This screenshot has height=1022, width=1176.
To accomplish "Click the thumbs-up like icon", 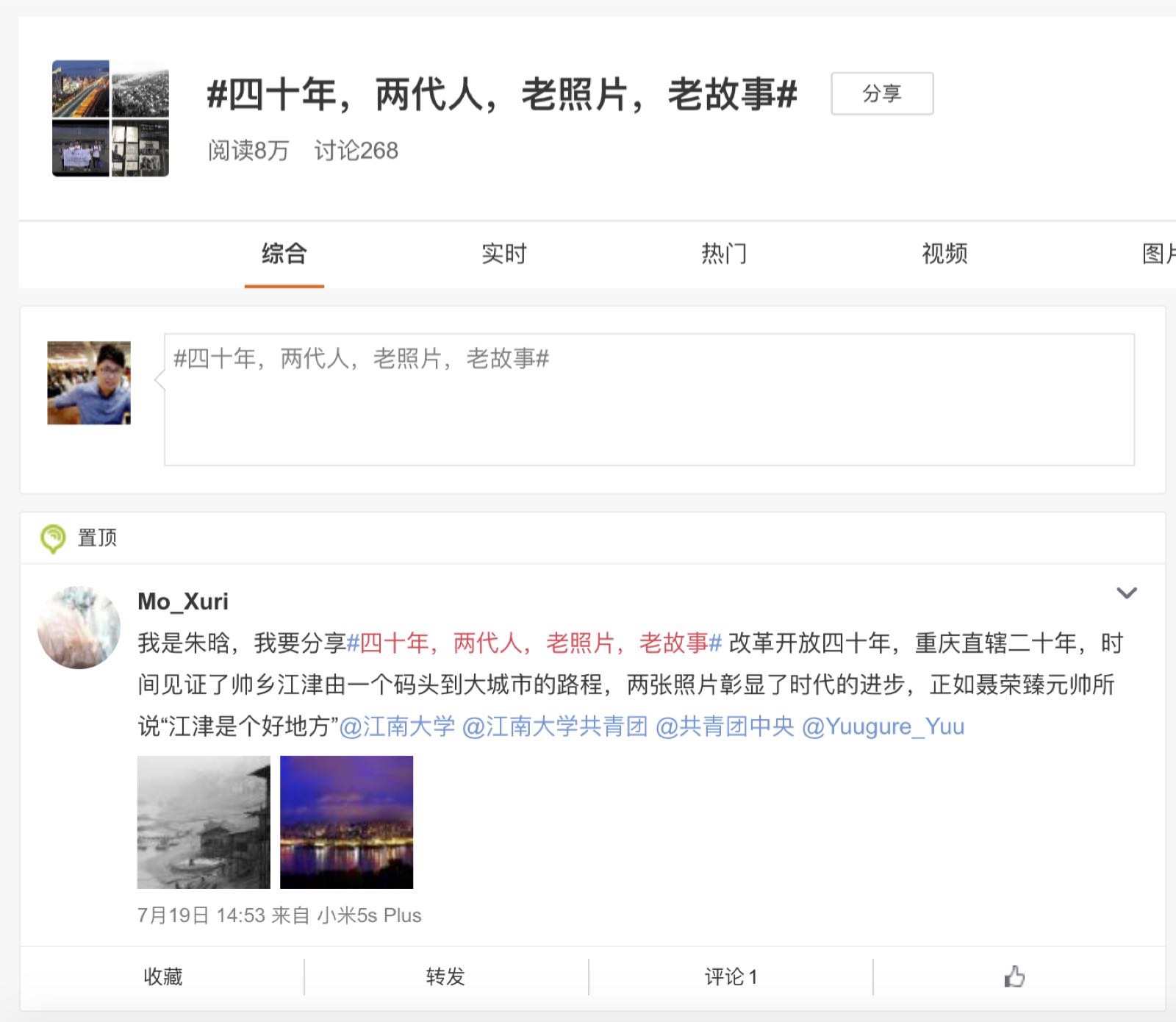I will pyautogui.click(x=1014, y=976).
